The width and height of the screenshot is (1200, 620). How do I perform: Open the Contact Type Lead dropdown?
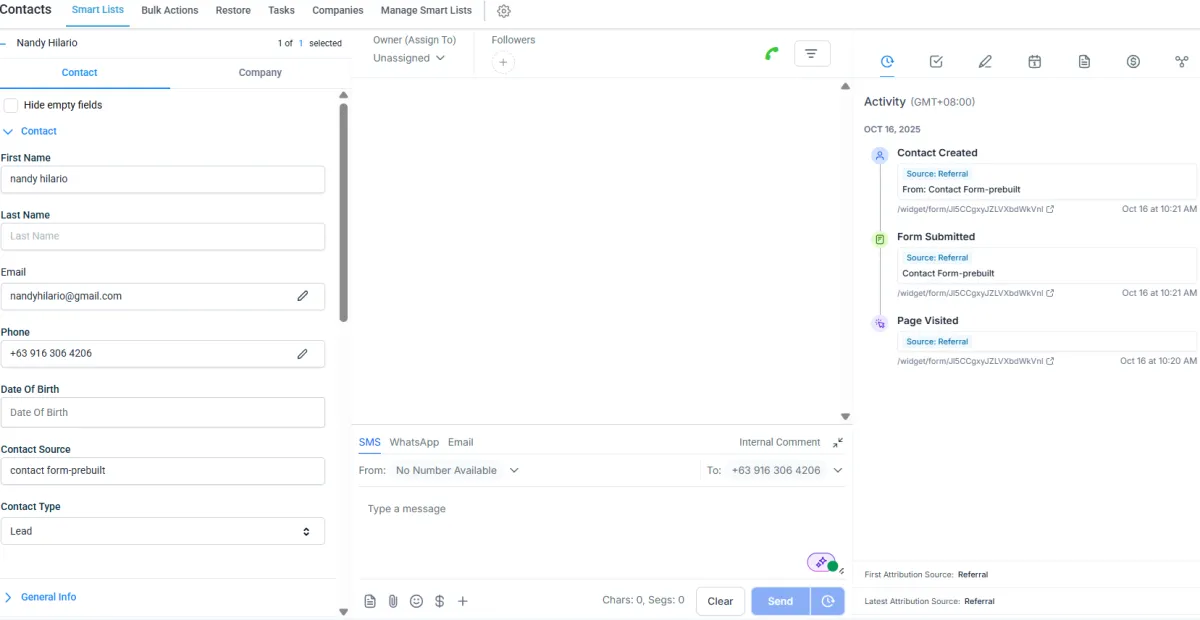point(163,531)
